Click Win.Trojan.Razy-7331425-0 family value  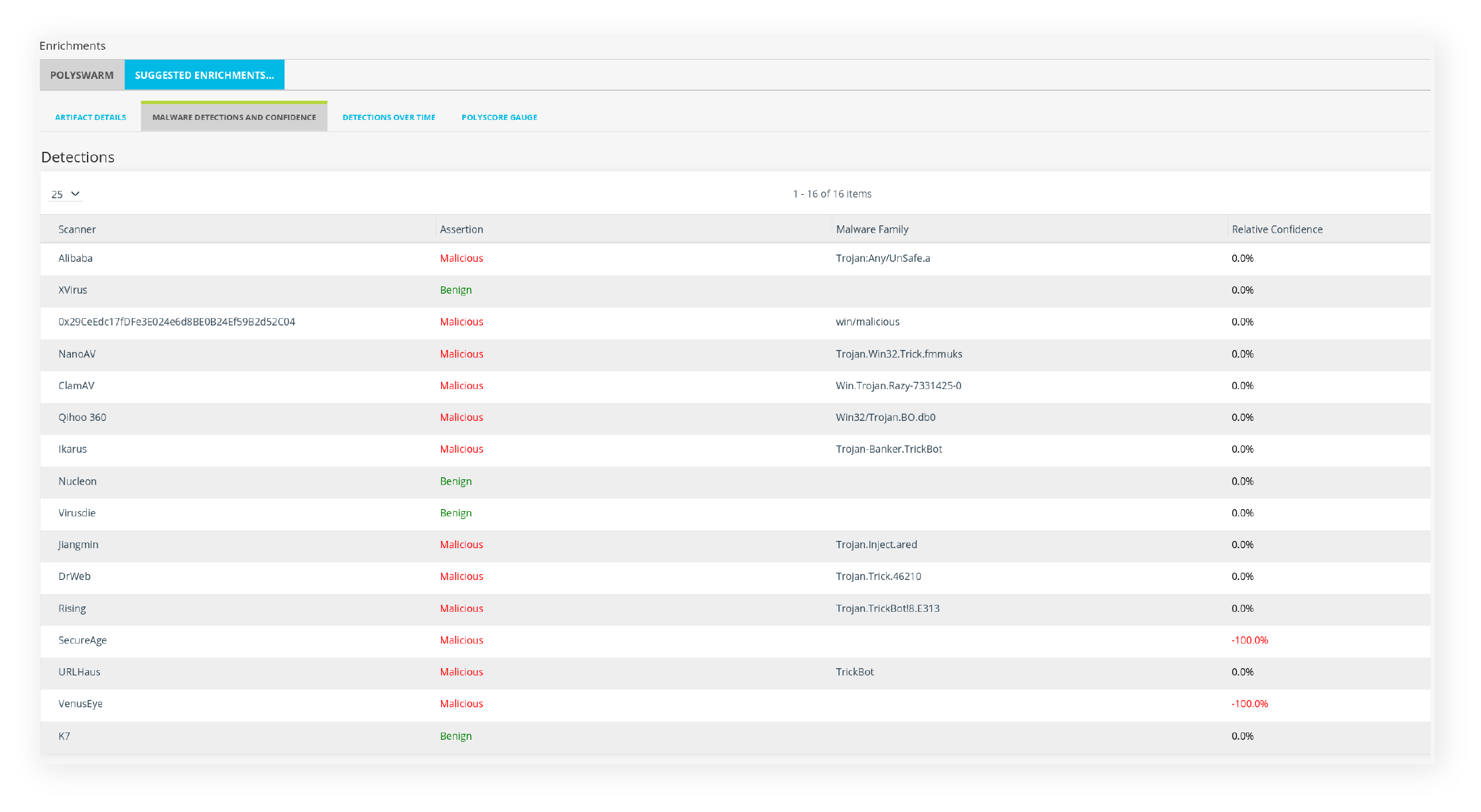coord(898,386)
